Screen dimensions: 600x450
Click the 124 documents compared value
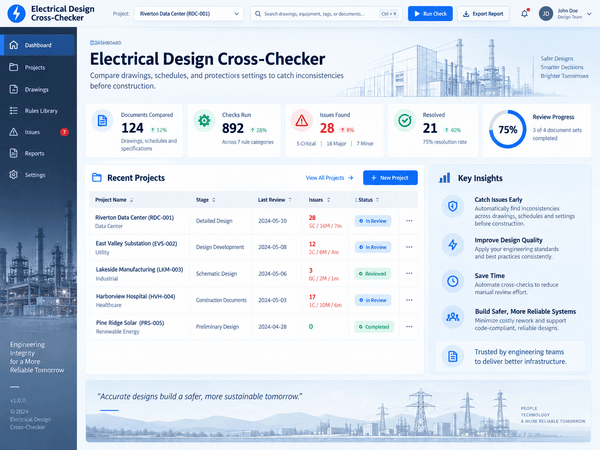[x=132, y=128]
